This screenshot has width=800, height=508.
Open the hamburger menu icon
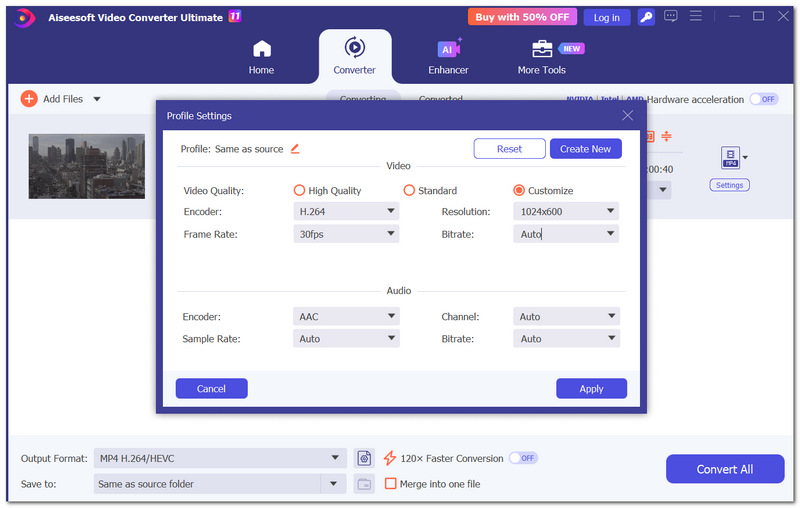point(695,16)
